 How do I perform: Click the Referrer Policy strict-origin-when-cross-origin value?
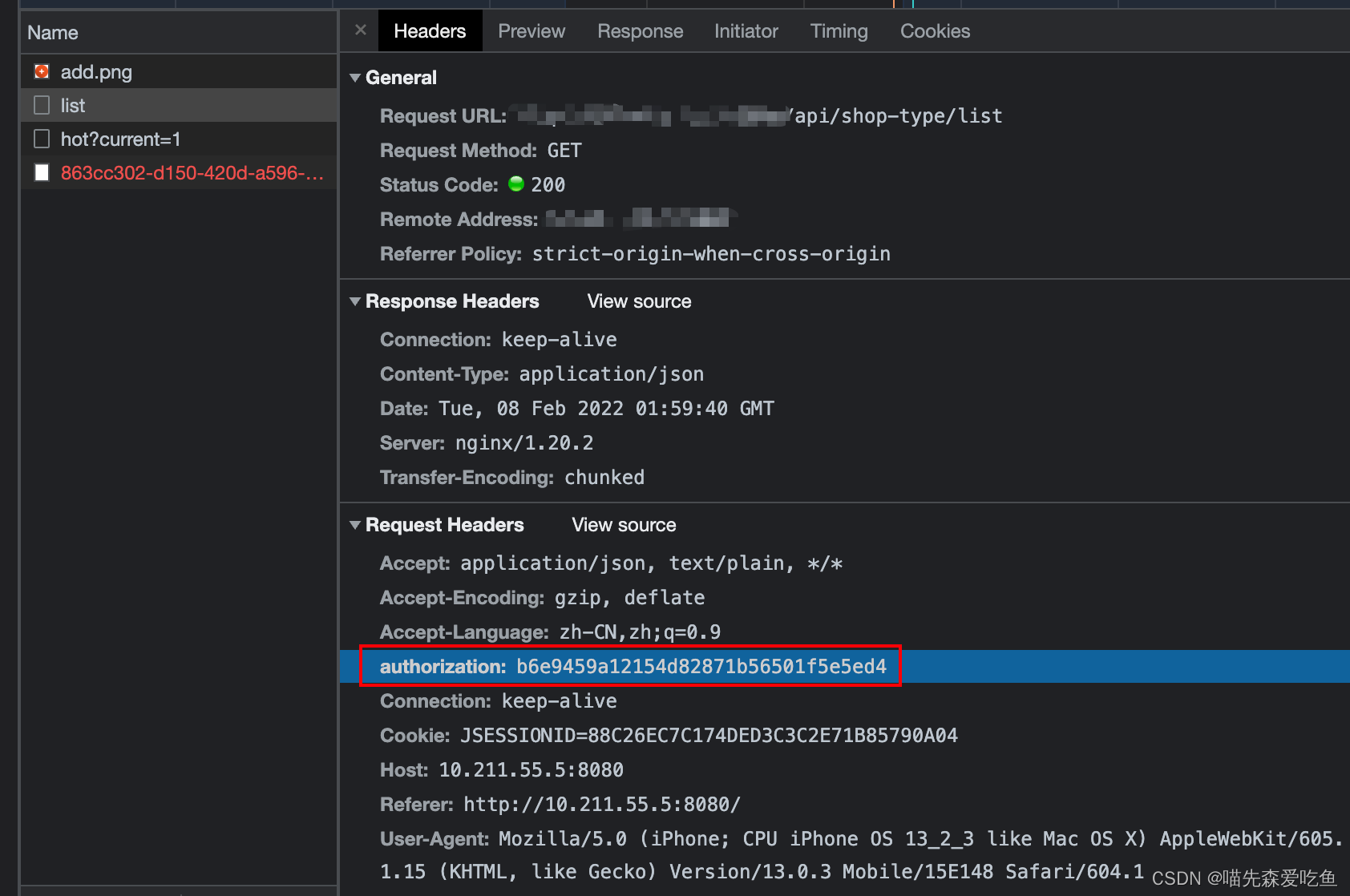711,254
